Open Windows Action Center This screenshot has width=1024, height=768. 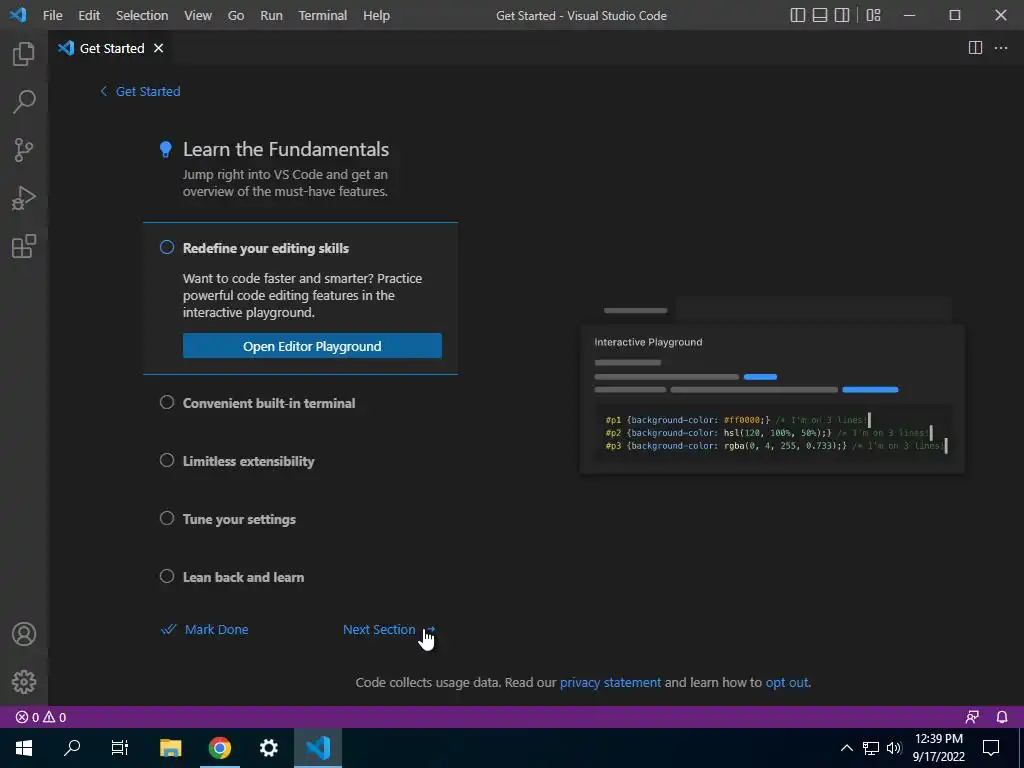coord(991,748)
